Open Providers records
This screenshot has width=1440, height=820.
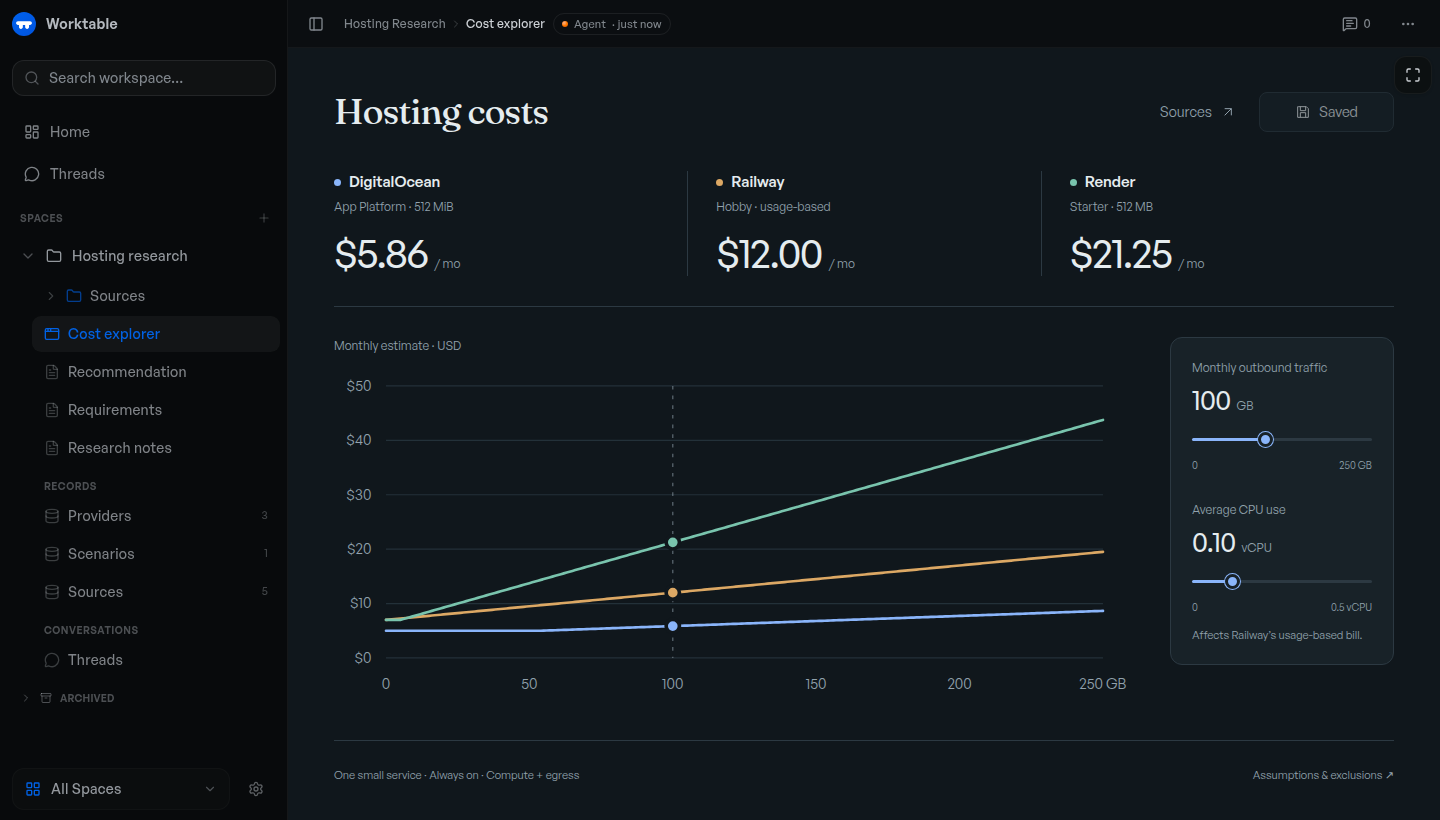156,516
